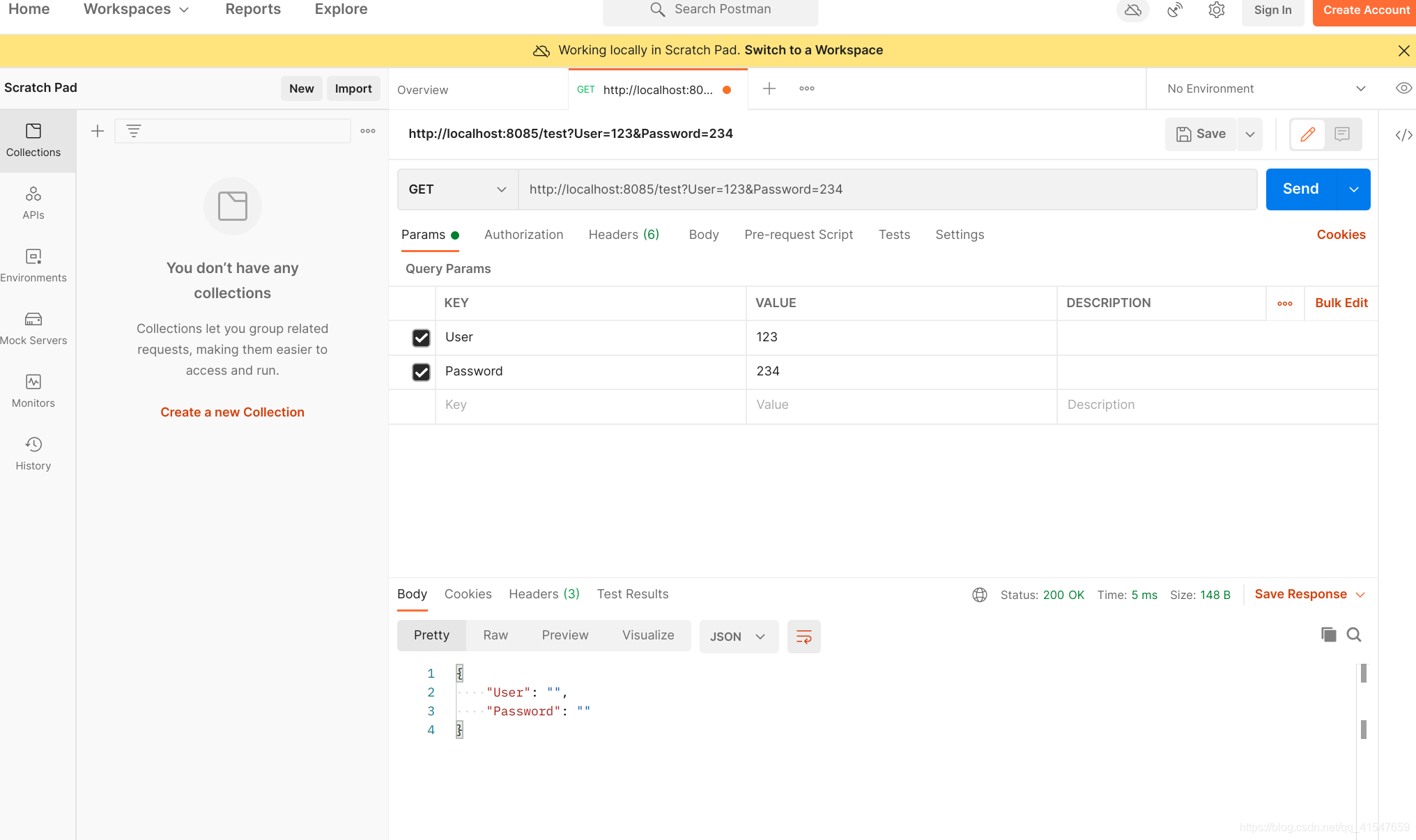Click the comment icon on request
This screenshot has width=1416, height=840.
pos(1343,133)
